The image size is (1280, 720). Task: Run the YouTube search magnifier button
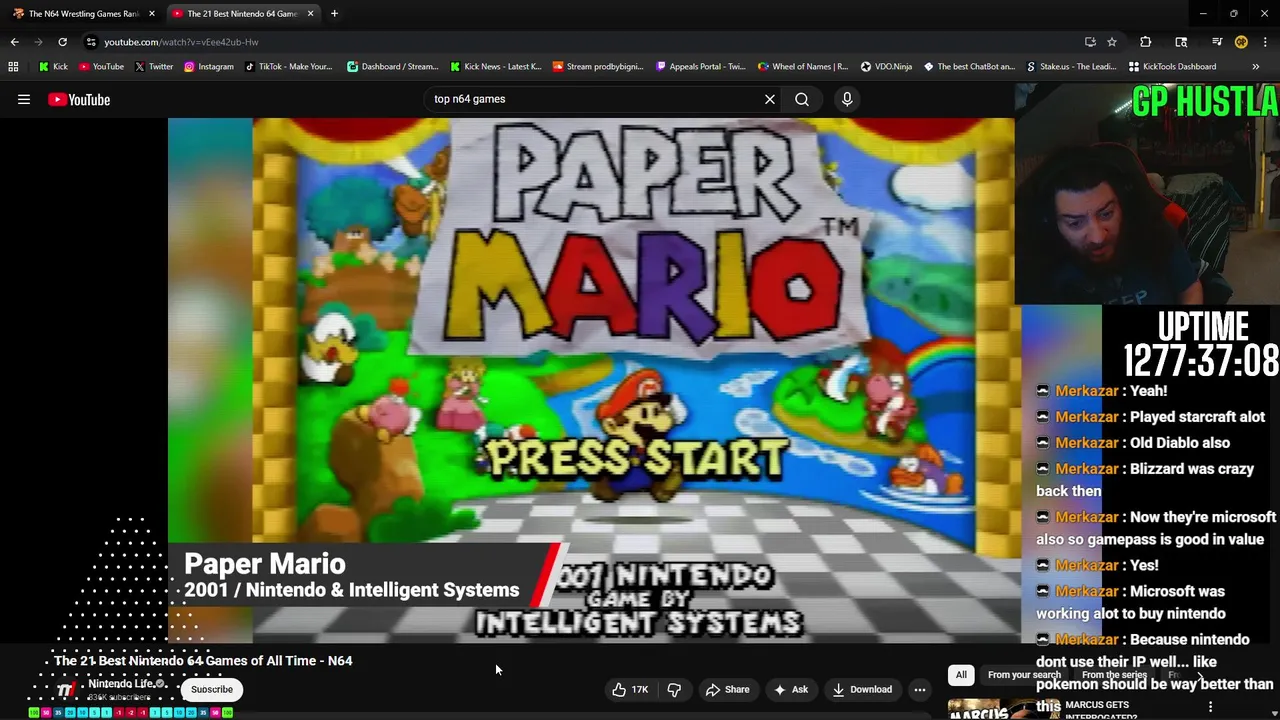(x=802, y=99)
